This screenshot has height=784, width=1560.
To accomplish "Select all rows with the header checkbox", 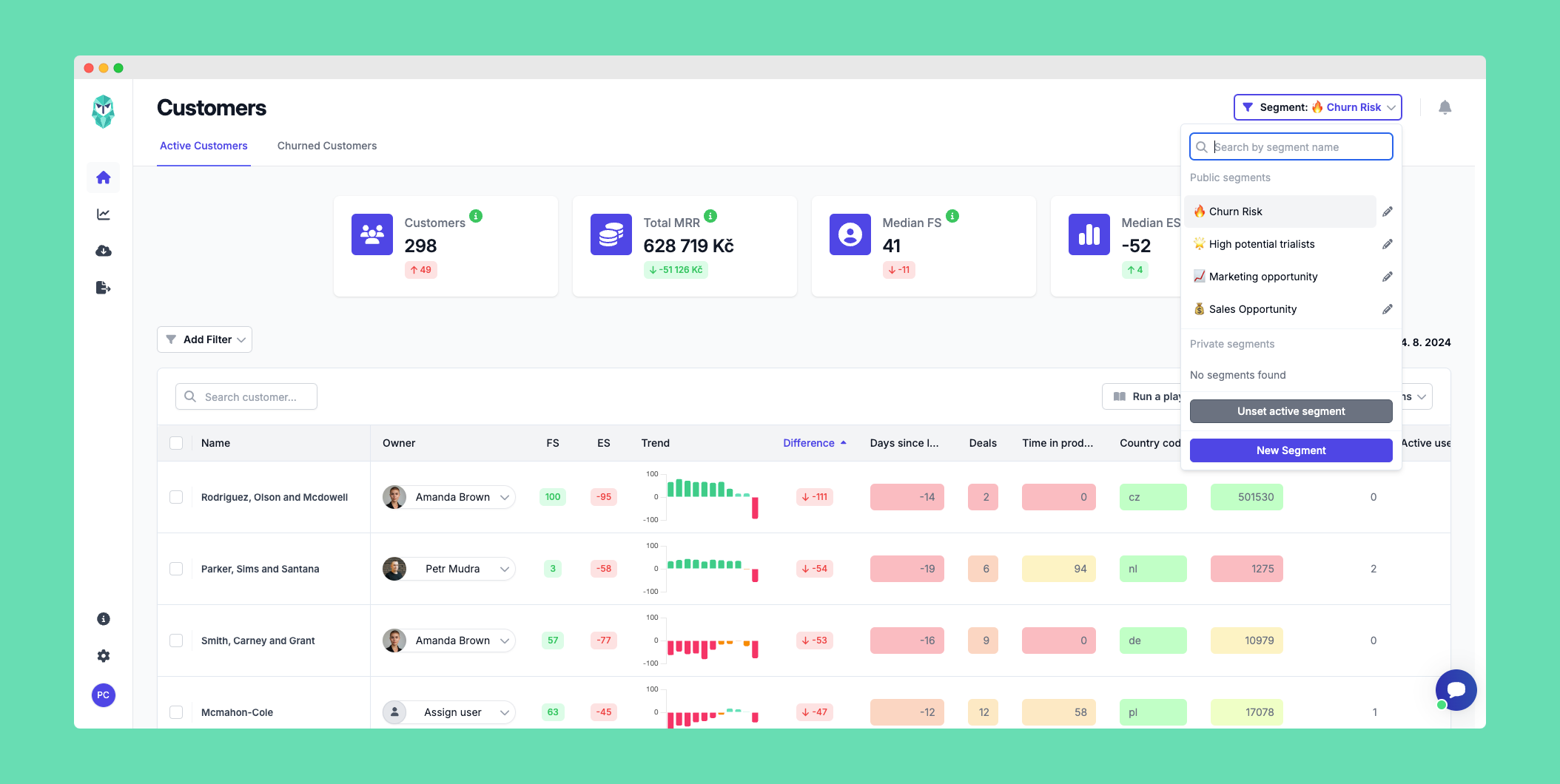I will pos(176,442).
